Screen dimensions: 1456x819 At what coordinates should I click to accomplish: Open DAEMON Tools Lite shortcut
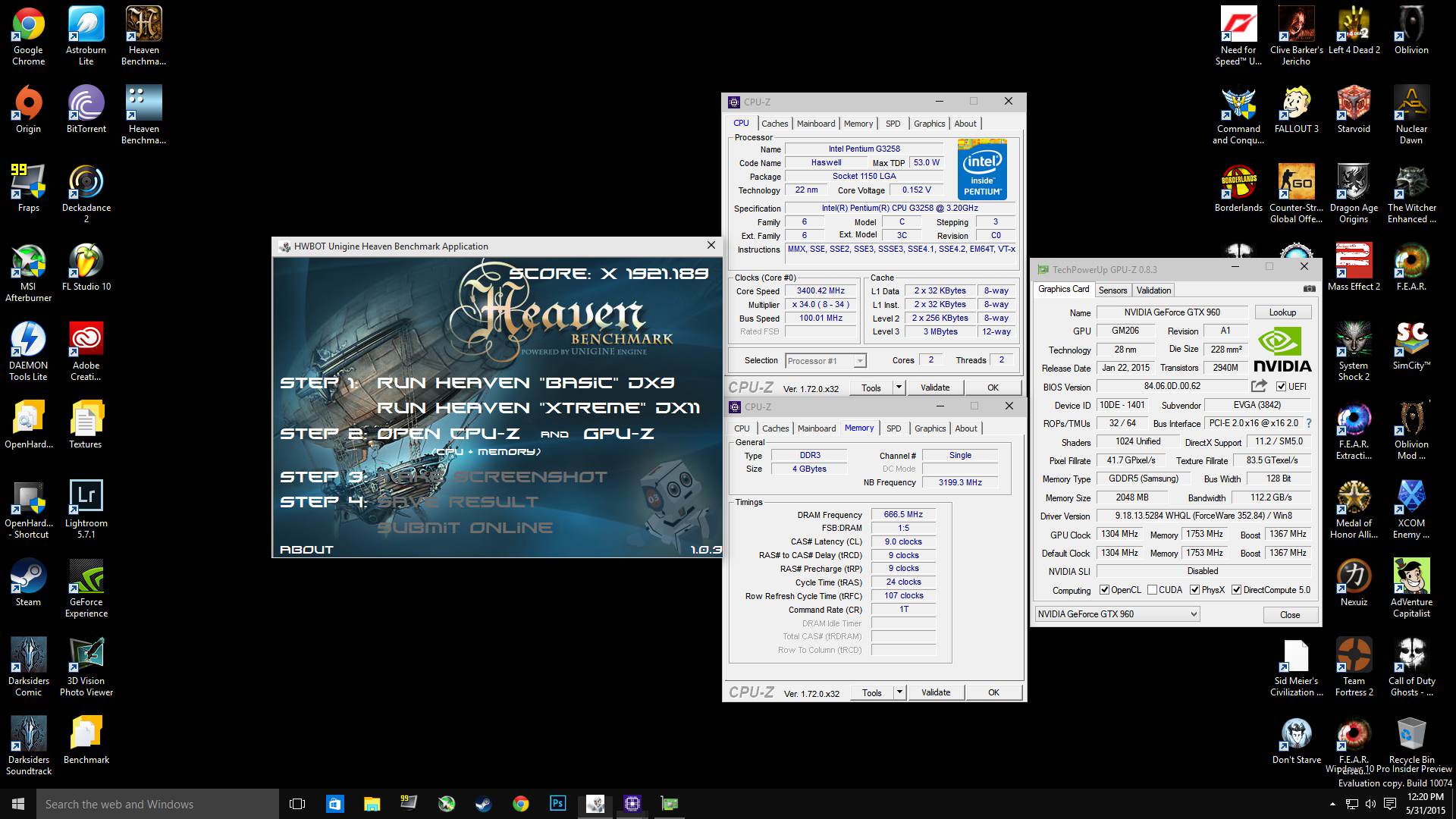[x=28, y=351]
